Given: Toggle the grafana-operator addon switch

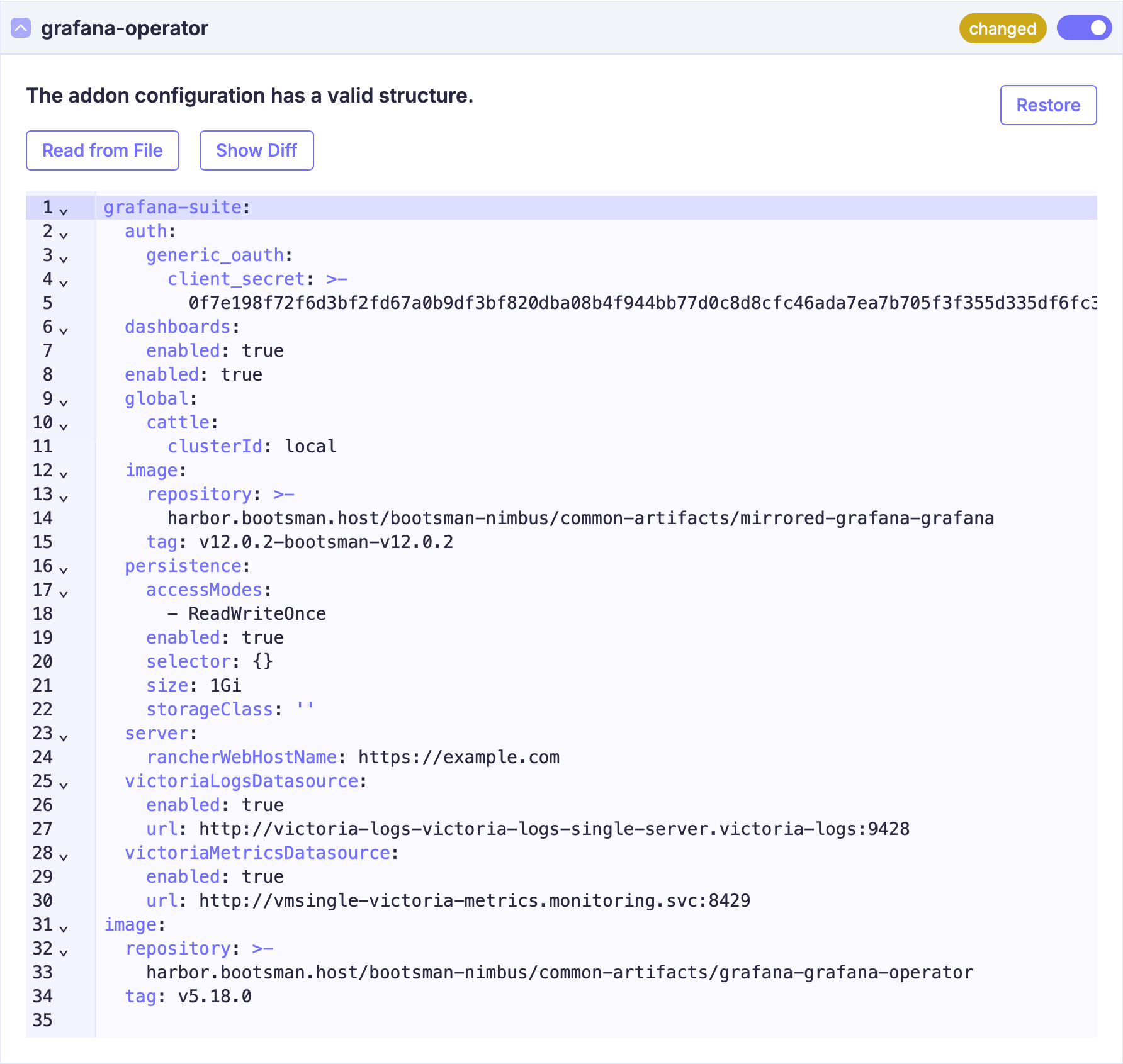Looking at the screenshot, I should 1083,28.
